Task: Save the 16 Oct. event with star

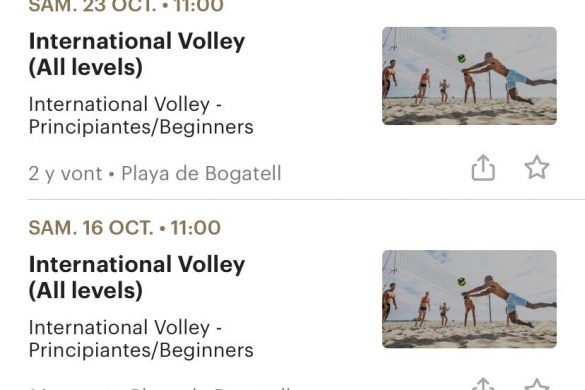Action: point(537,384)
